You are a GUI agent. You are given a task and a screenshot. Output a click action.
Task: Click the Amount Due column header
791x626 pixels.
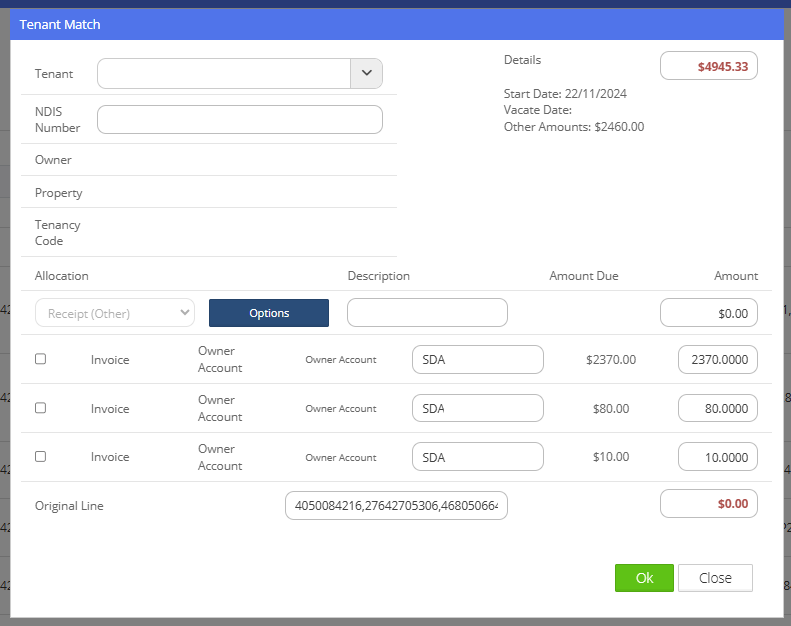pos(584,276)
